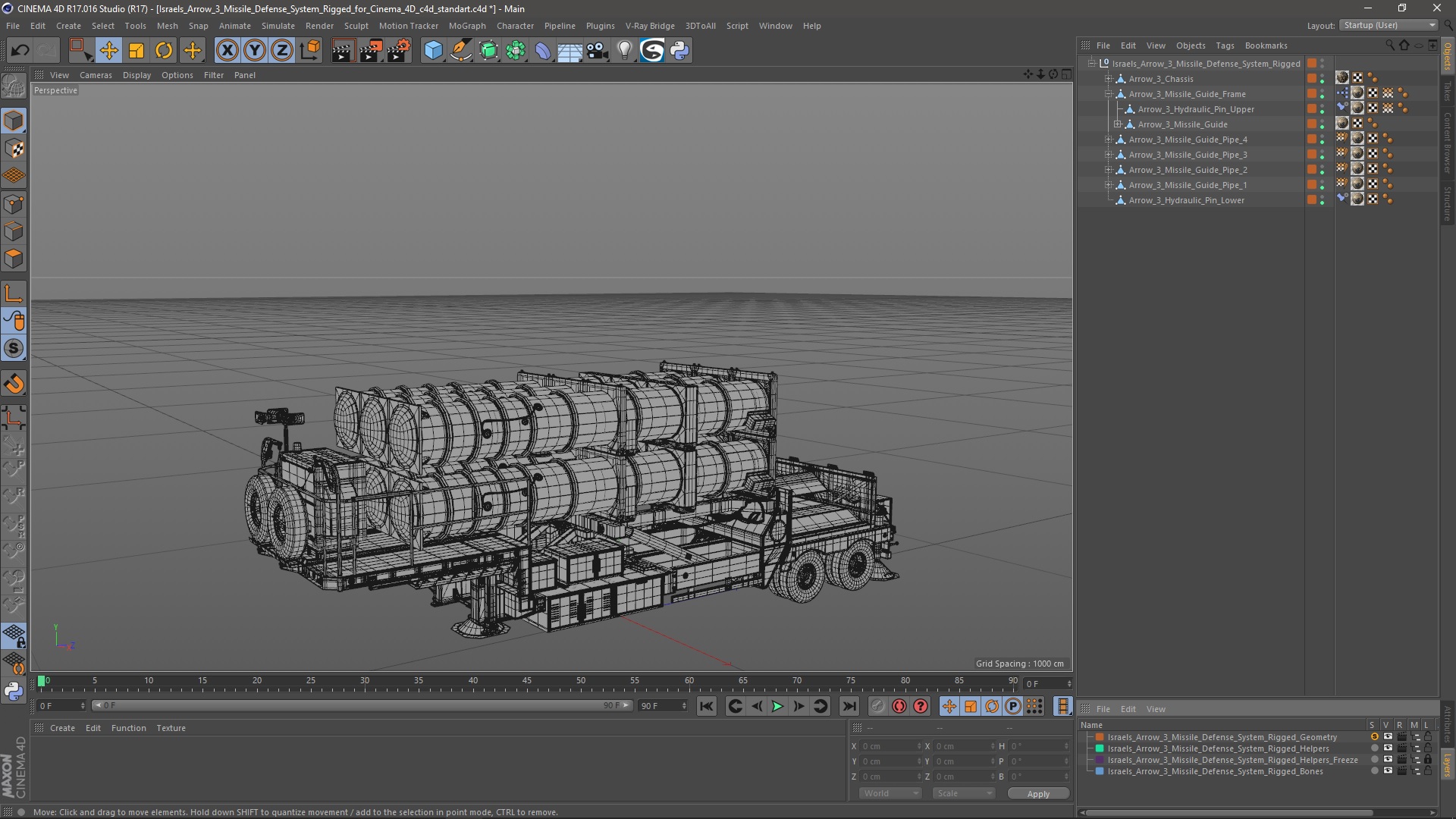
Task: Toggle view eye for Rigged_Bones layer
Action: 1388,771
